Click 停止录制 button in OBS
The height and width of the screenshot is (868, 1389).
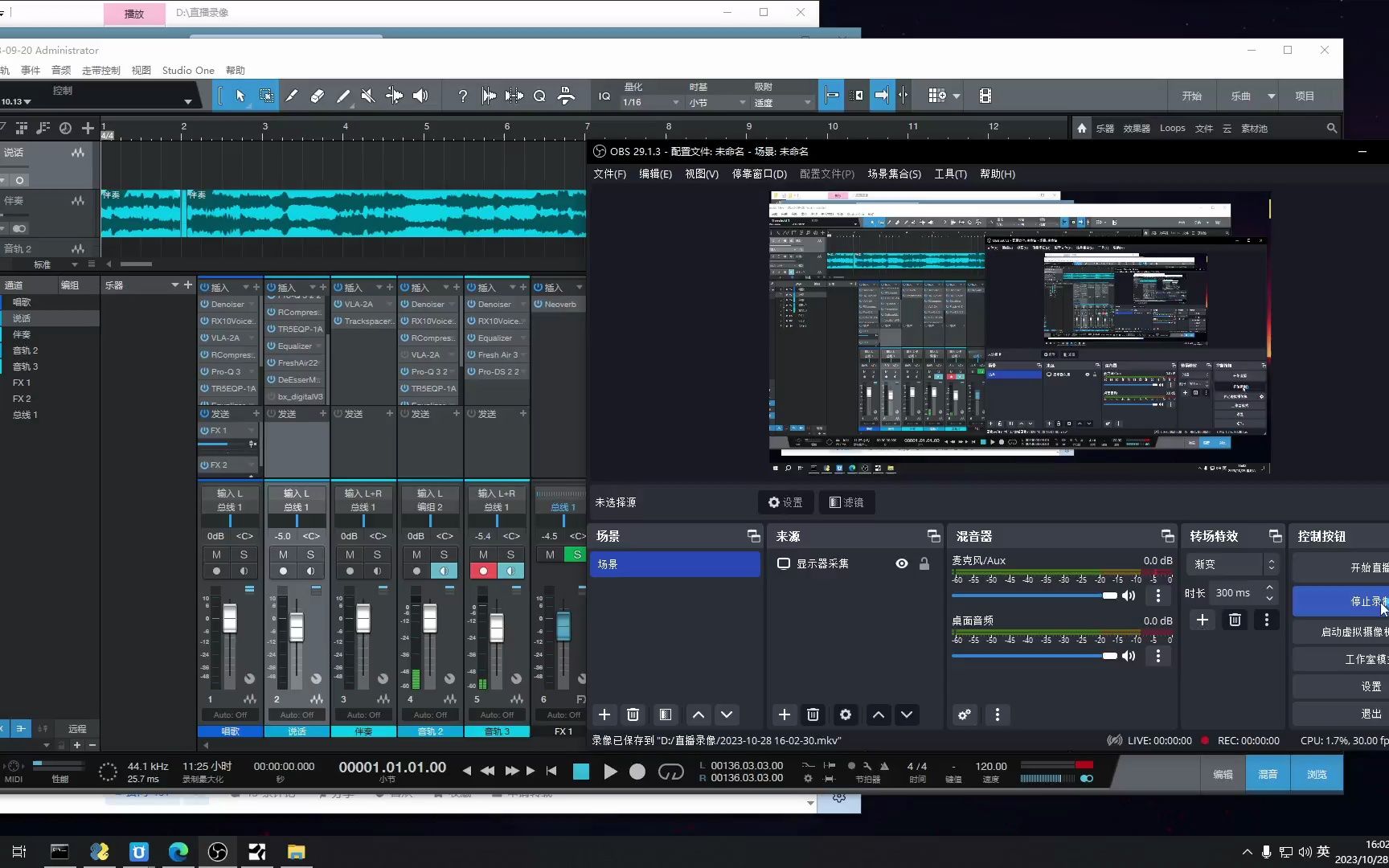1341,601
